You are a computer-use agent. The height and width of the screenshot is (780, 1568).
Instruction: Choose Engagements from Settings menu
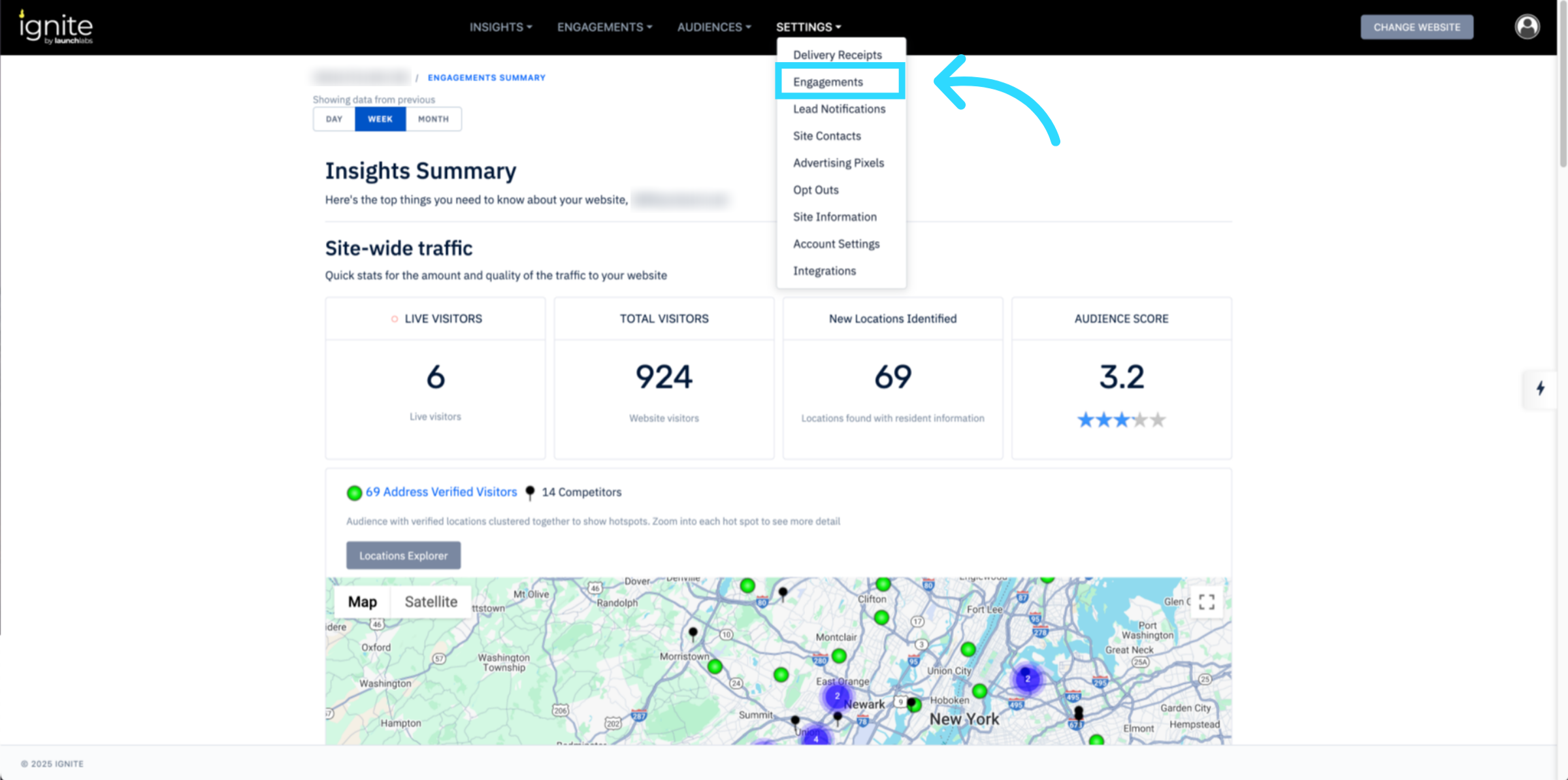point(828,82)
